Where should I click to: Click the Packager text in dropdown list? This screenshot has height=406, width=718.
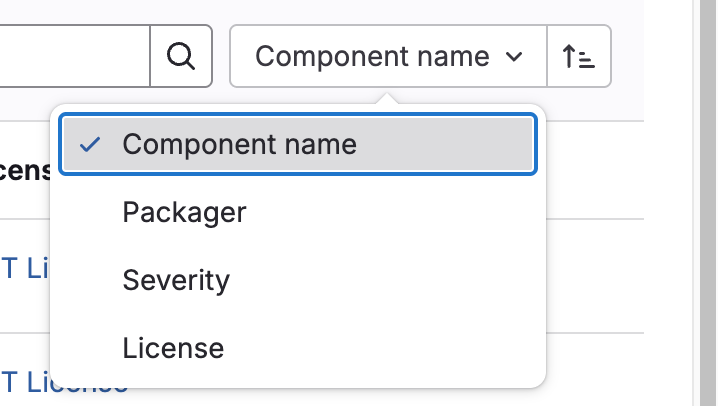[184, 212]
